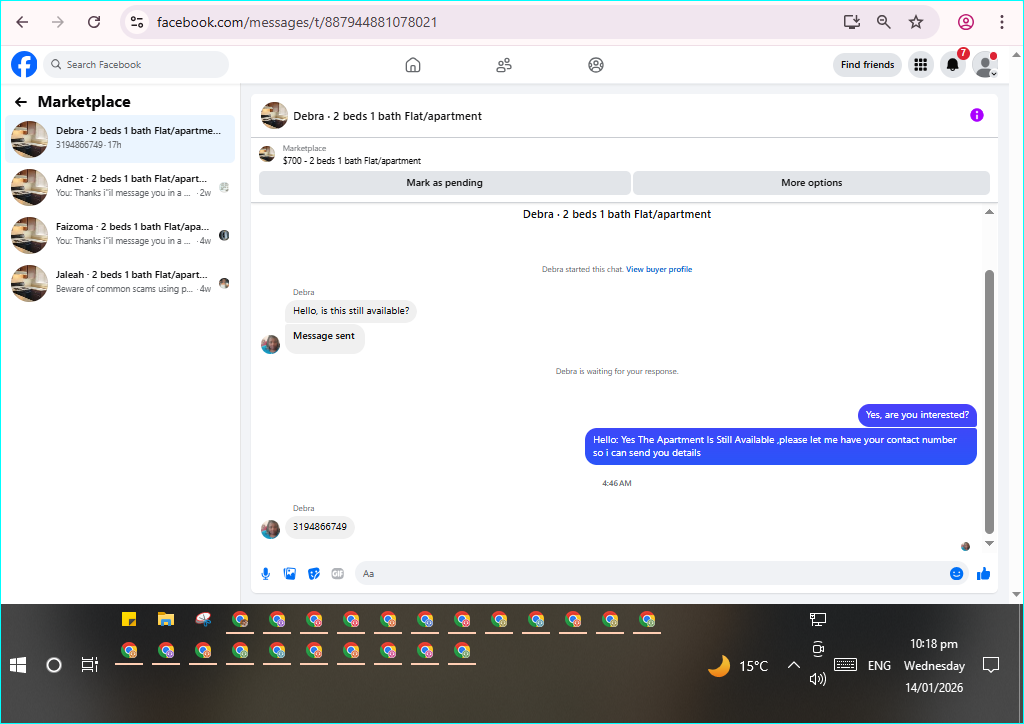Go to the Facebook Home icon
Image resolution: width=1024 pixels, height=724 pixels.
[413, 65]
